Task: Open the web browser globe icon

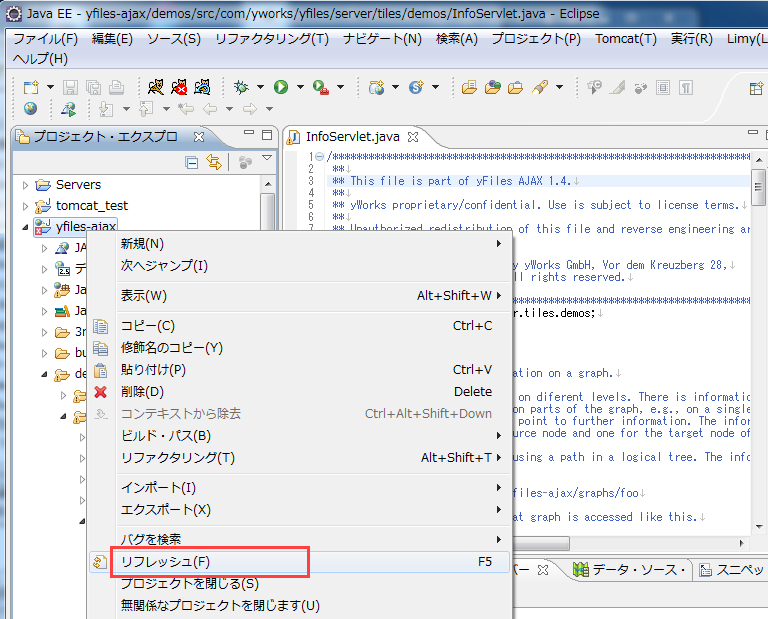Action: click(x=30, y=109)
